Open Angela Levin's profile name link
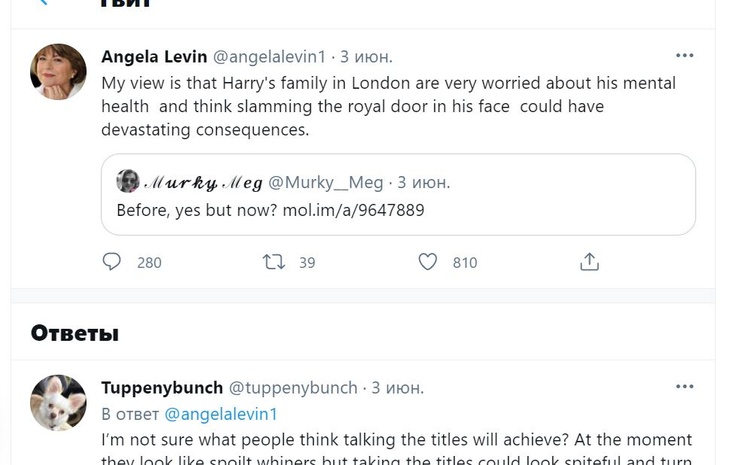This screenshot has height=465, width=730. pyautogui.click(x=153, y=56)
